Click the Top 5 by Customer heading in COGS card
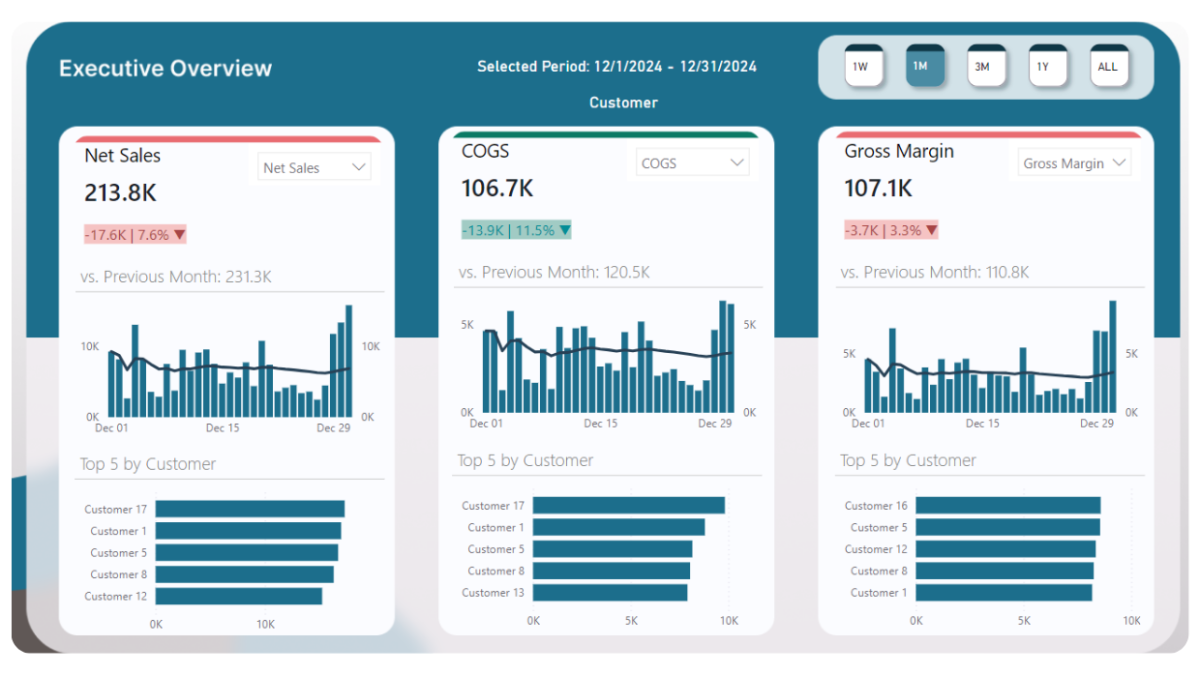Viewport: 1200px width, 675px height. pos(524,460)
